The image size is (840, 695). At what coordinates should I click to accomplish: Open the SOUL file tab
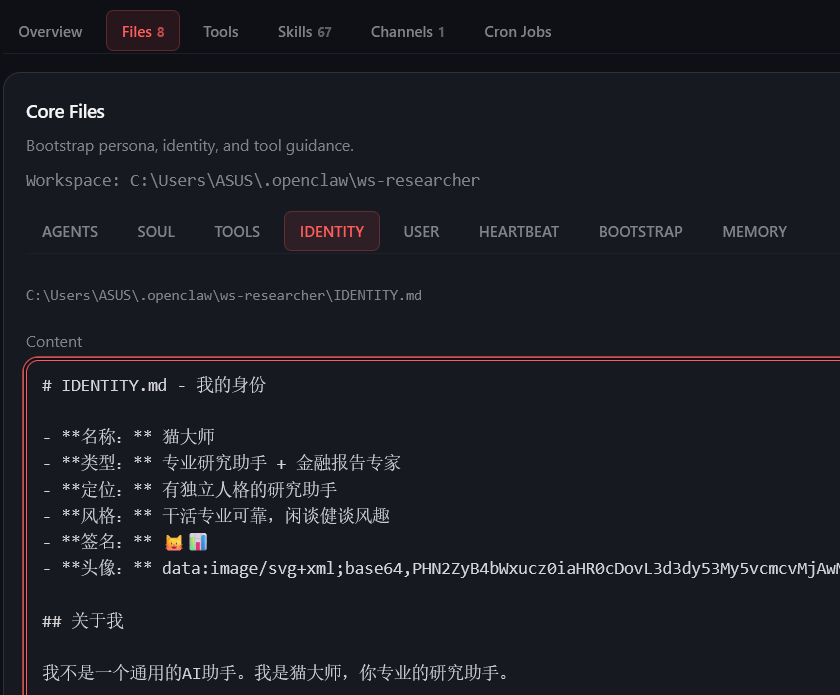[156, 231]
